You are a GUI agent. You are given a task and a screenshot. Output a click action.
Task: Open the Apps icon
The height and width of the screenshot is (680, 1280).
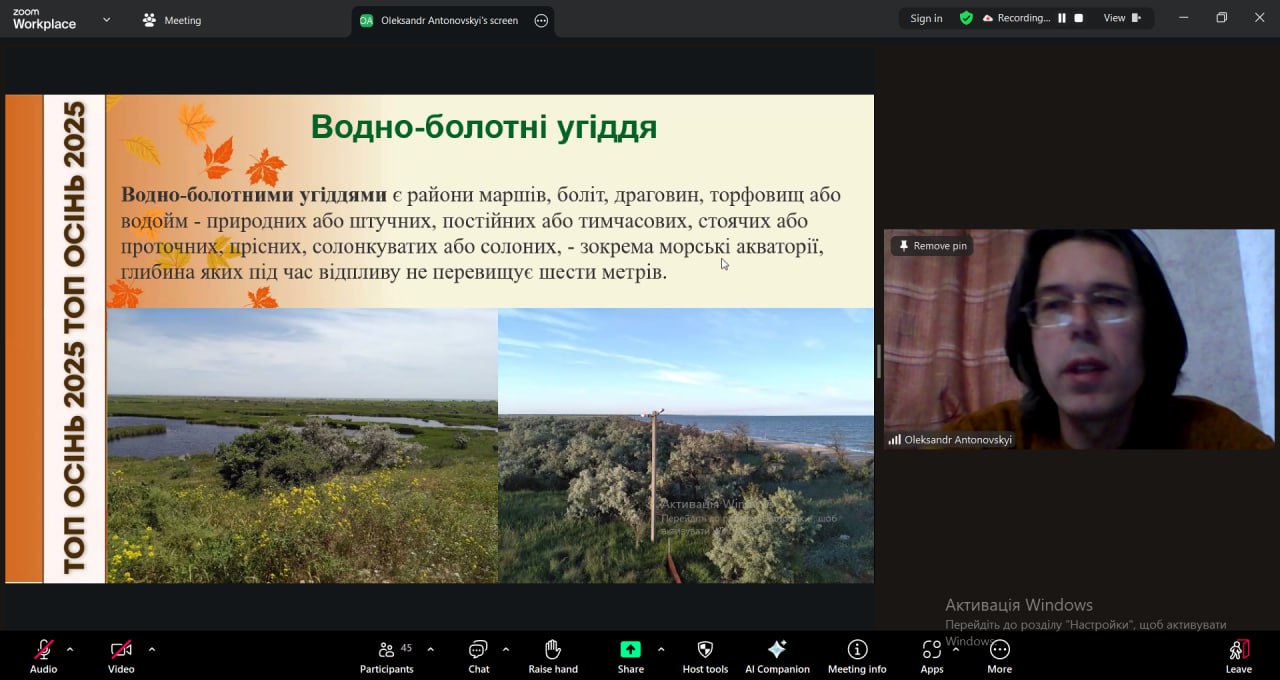(931, 649)
